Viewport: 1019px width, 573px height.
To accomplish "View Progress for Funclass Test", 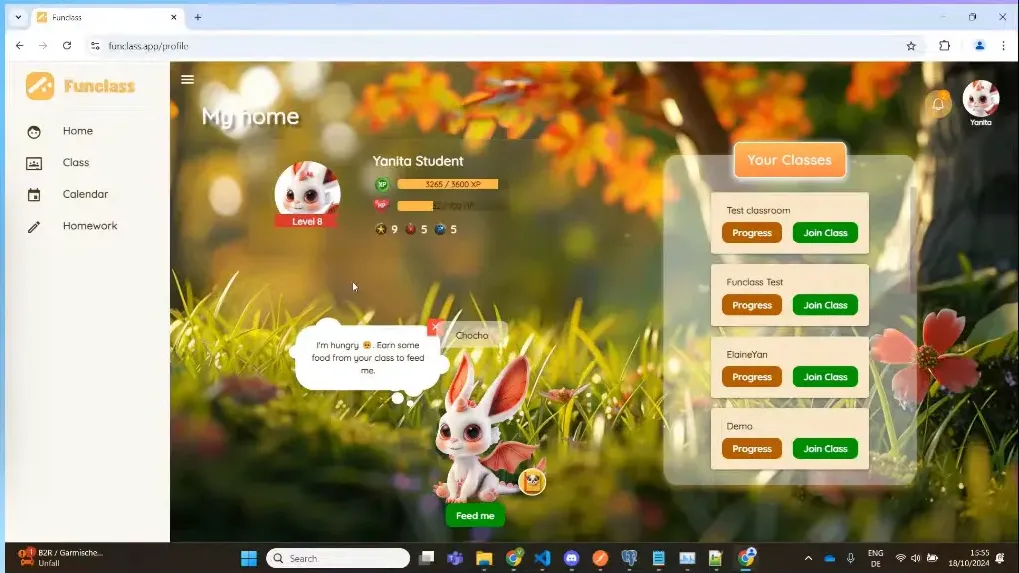I will [x=752, y=305].
